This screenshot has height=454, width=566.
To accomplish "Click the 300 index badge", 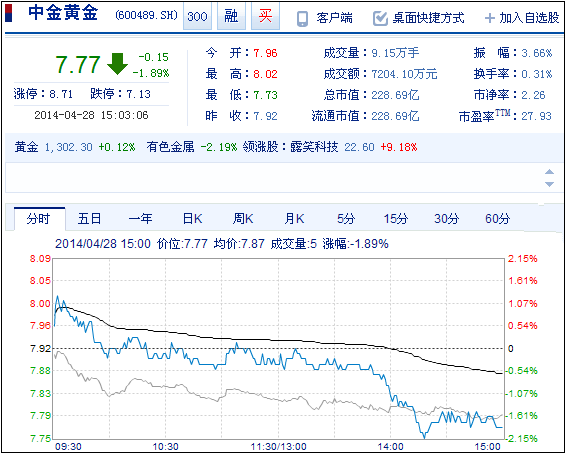I will (x=197, y=17).
